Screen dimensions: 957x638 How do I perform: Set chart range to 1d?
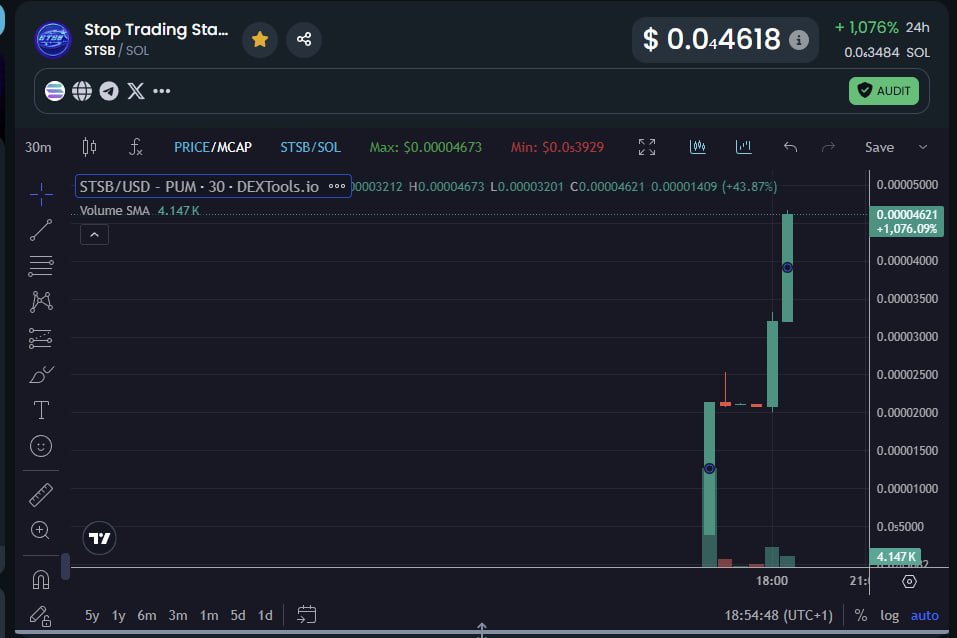pyautogui.click(x=265, y=615)
